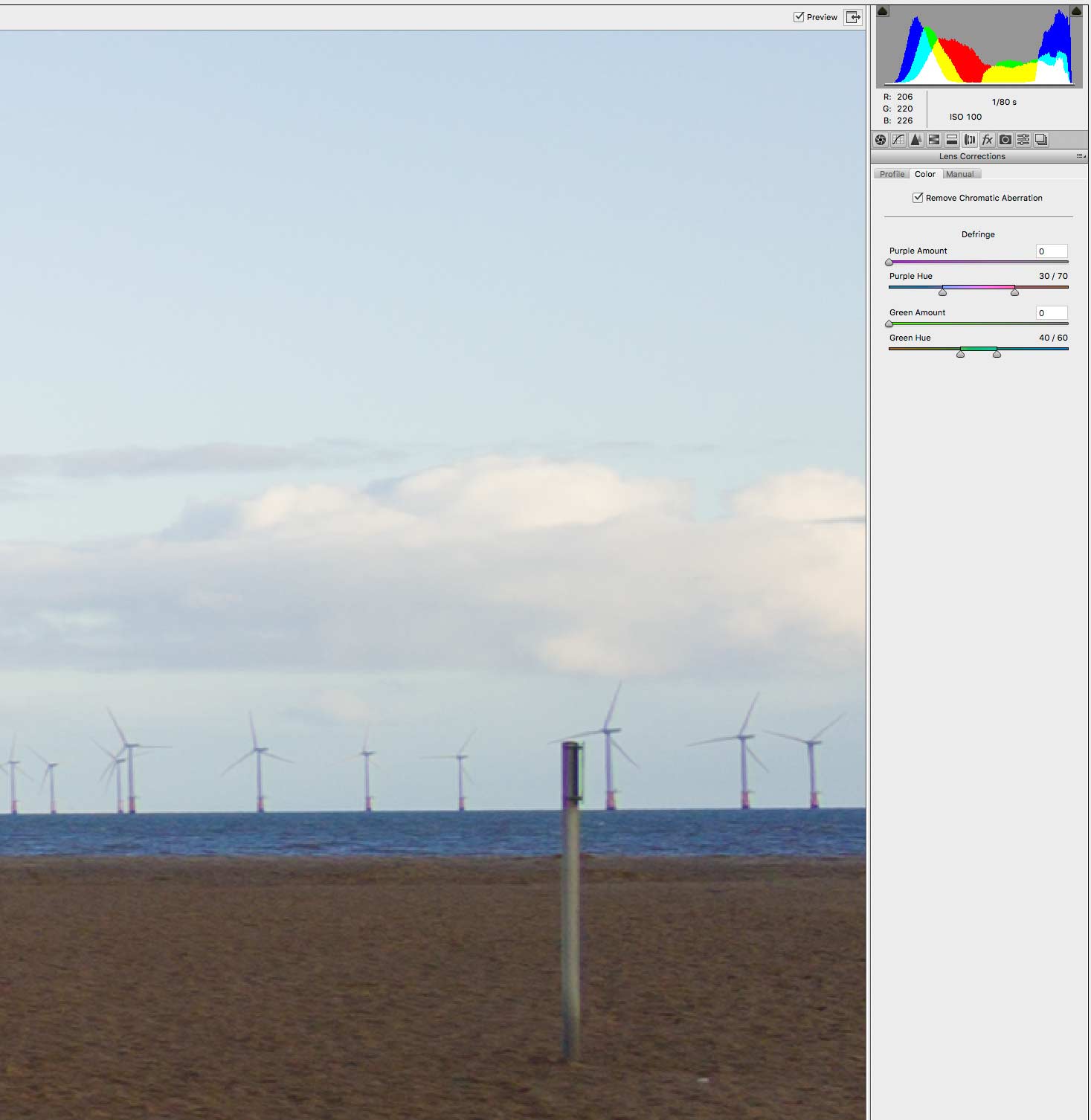Open the Basic panel aperture icon
Image resolution: width=1091 pixels, height=1120 pixels.
point(881,140)
